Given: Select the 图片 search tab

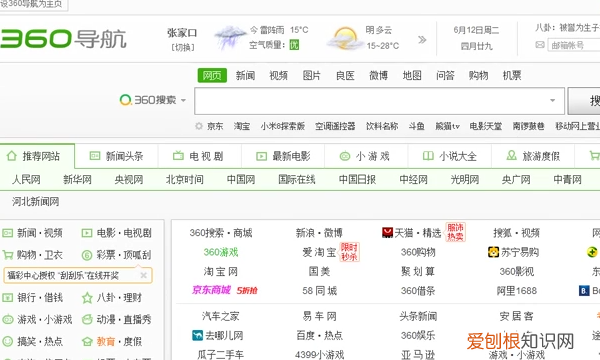Looking at the screenshot, I should coord(311,75).
